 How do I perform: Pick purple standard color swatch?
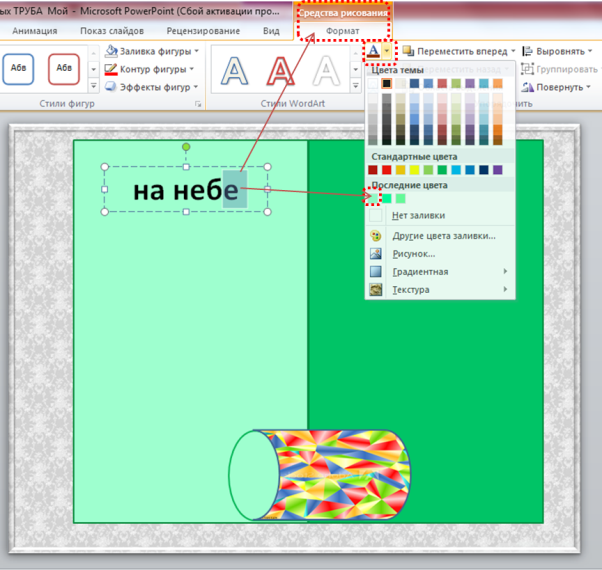498,170
